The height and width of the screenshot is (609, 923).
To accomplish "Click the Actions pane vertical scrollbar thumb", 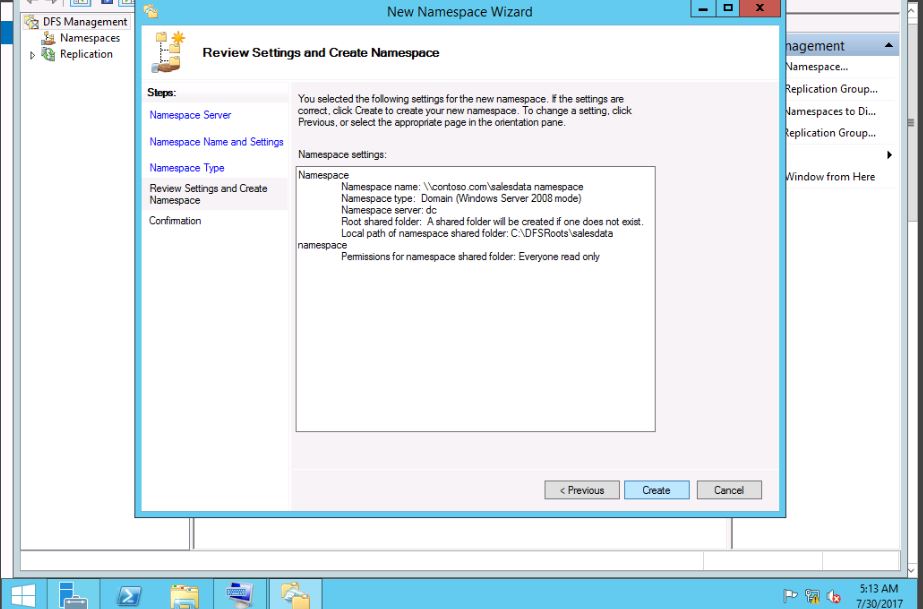I will point(911,122).
